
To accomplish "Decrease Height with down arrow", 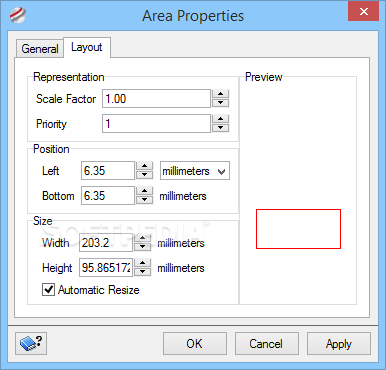I will point(143,272).
